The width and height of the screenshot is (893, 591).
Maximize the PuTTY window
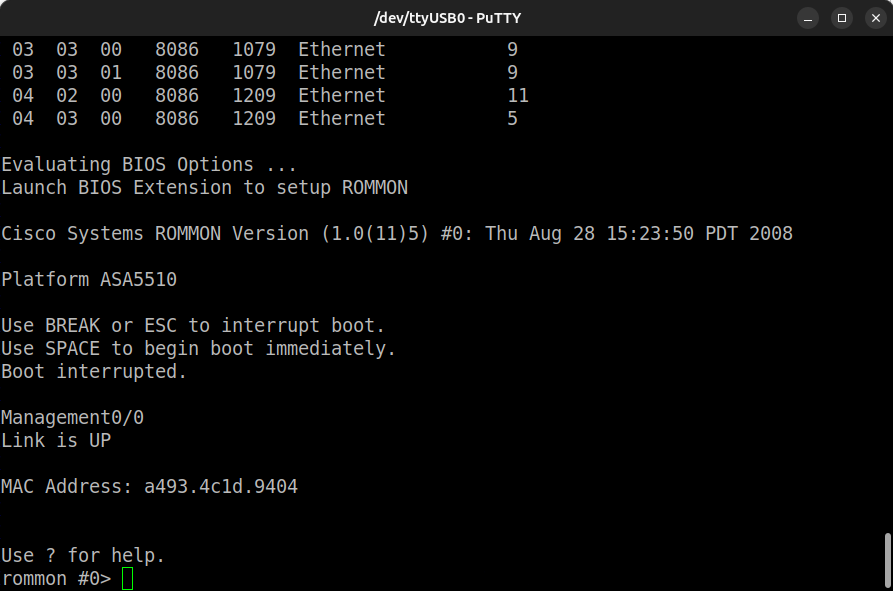pos(842,18)
